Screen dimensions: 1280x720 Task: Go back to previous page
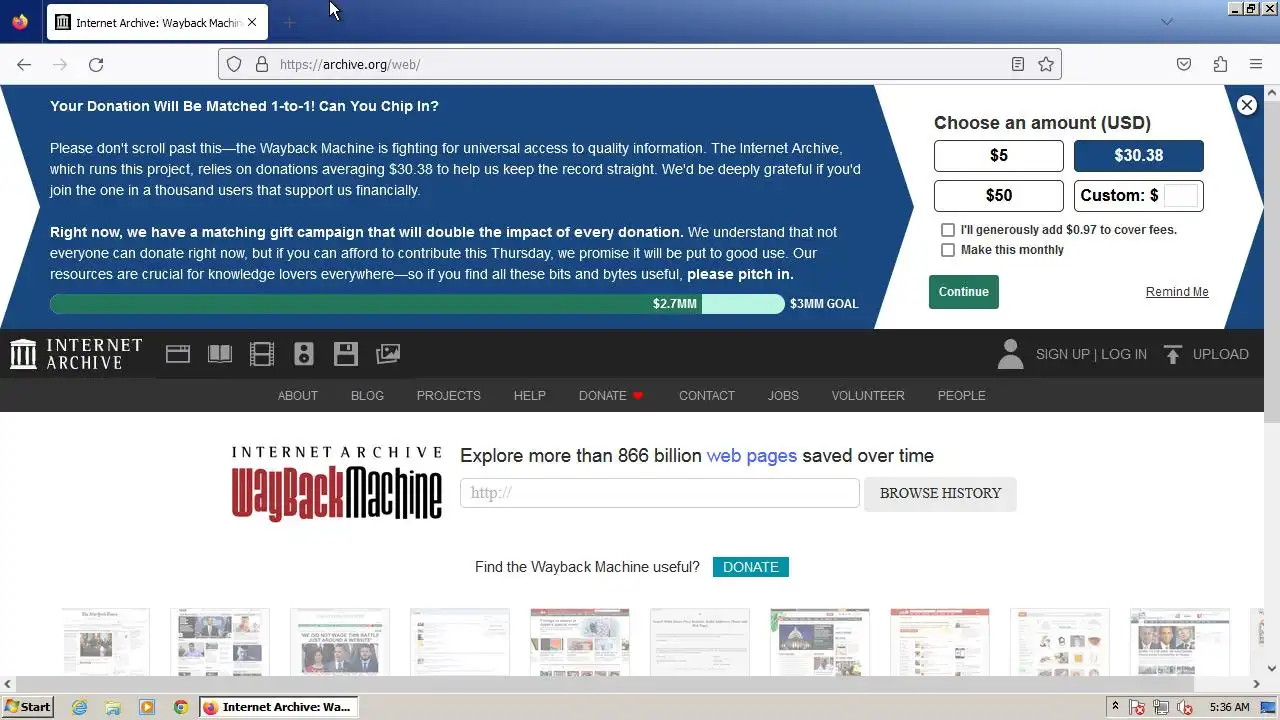click(24, 64)
